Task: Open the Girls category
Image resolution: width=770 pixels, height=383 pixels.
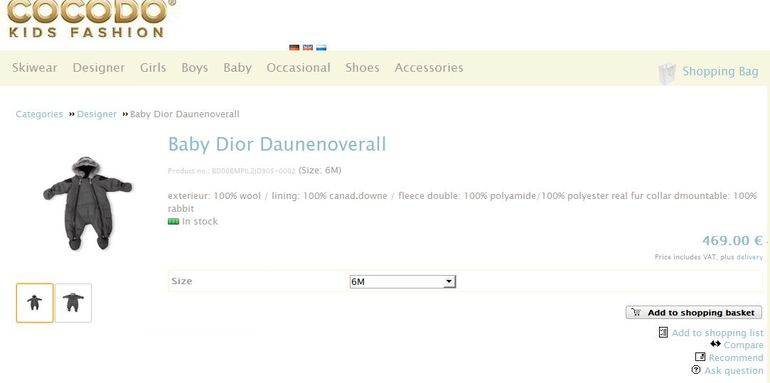Action: click(153, 68)
